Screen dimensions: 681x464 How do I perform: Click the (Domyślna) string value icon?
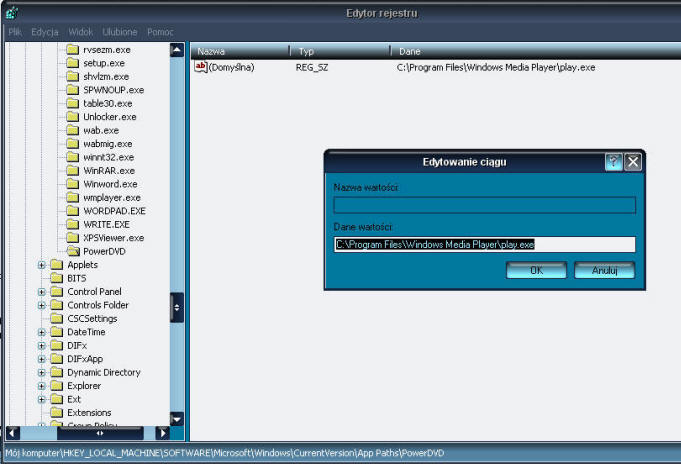tap(200, 67)
